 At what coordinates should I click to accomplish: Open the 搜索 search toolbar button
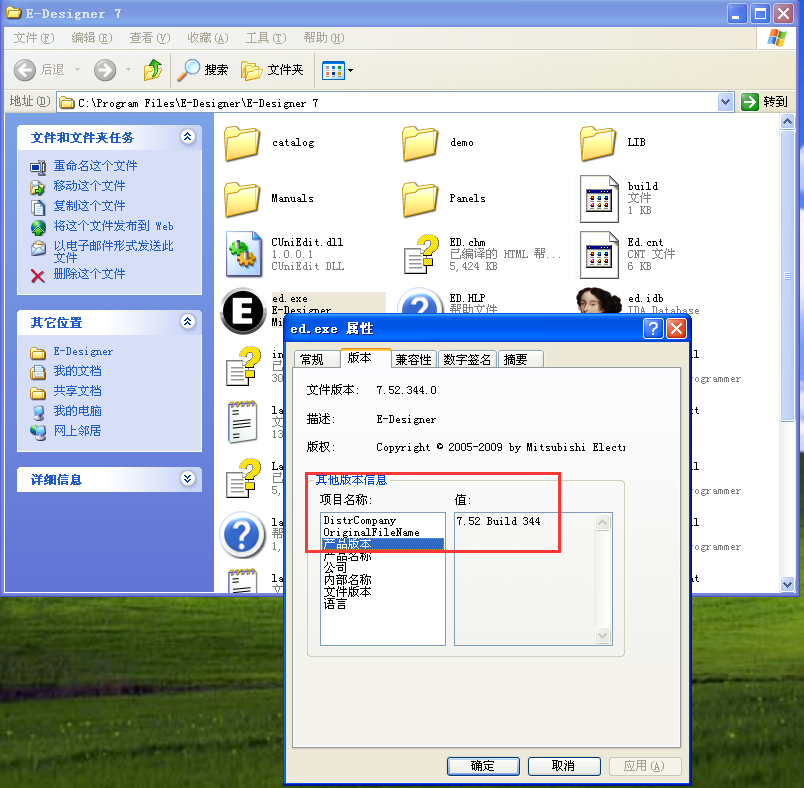[x=203, y=70]
